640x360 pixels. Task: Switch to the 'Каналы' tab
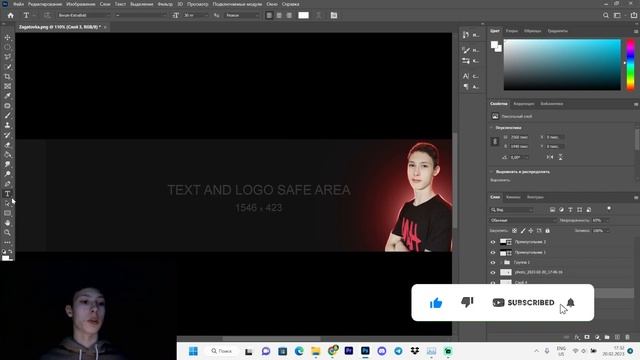[513, 197]
